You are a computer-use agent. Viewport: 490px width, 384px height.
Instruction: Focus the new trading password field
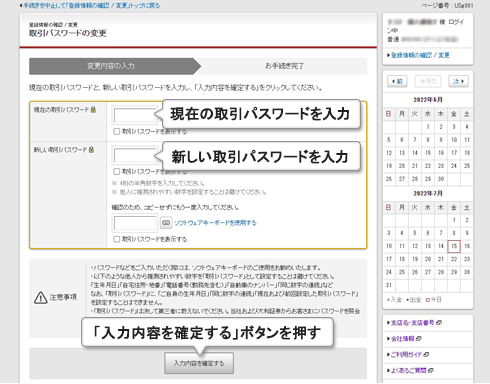point(135,155)
